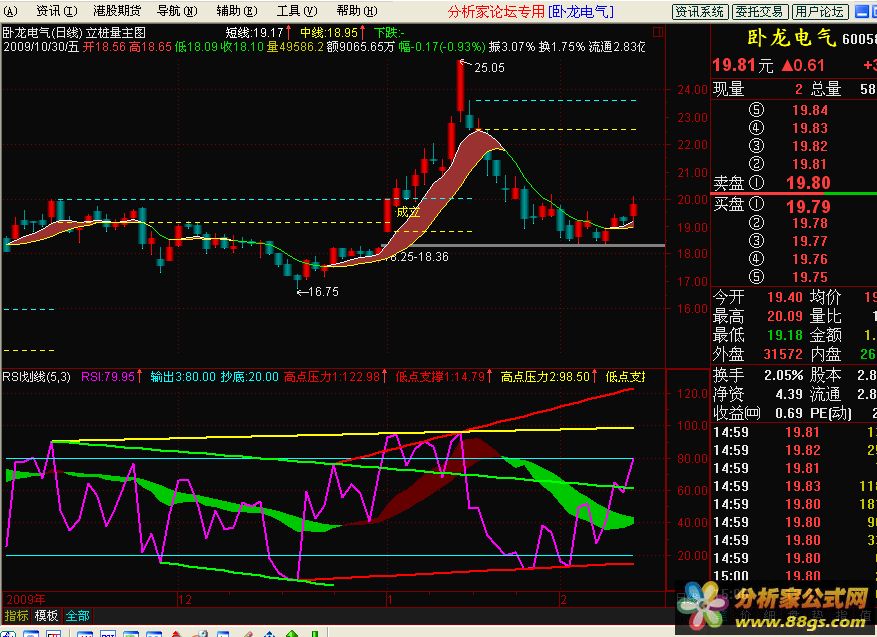
Task: Click the date 2009/10/30/五 in the info line
Action: point(41,46)
